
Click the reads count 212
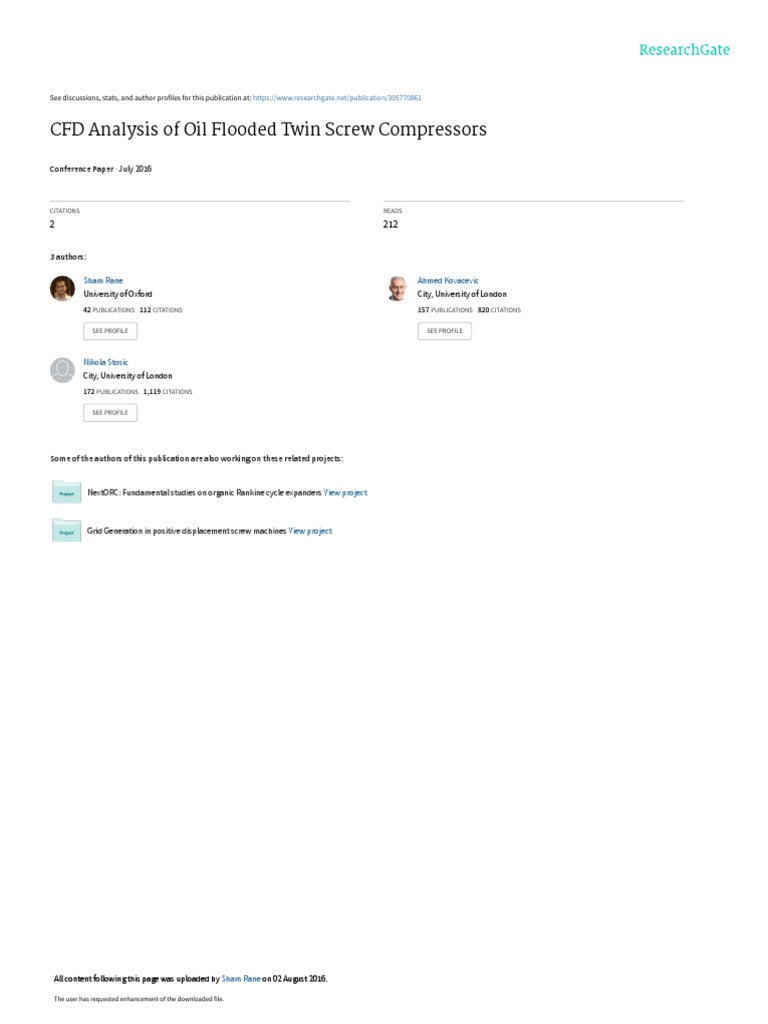[391, 224]
